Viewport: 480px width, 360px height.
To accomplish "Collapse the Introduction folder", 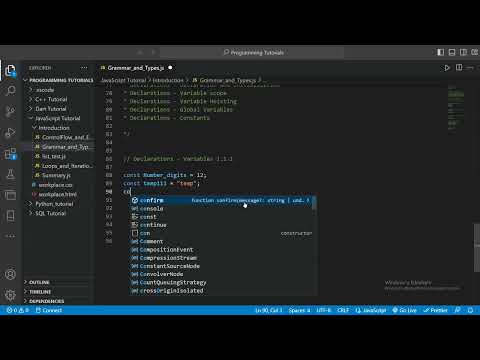I will coord(59,128).
